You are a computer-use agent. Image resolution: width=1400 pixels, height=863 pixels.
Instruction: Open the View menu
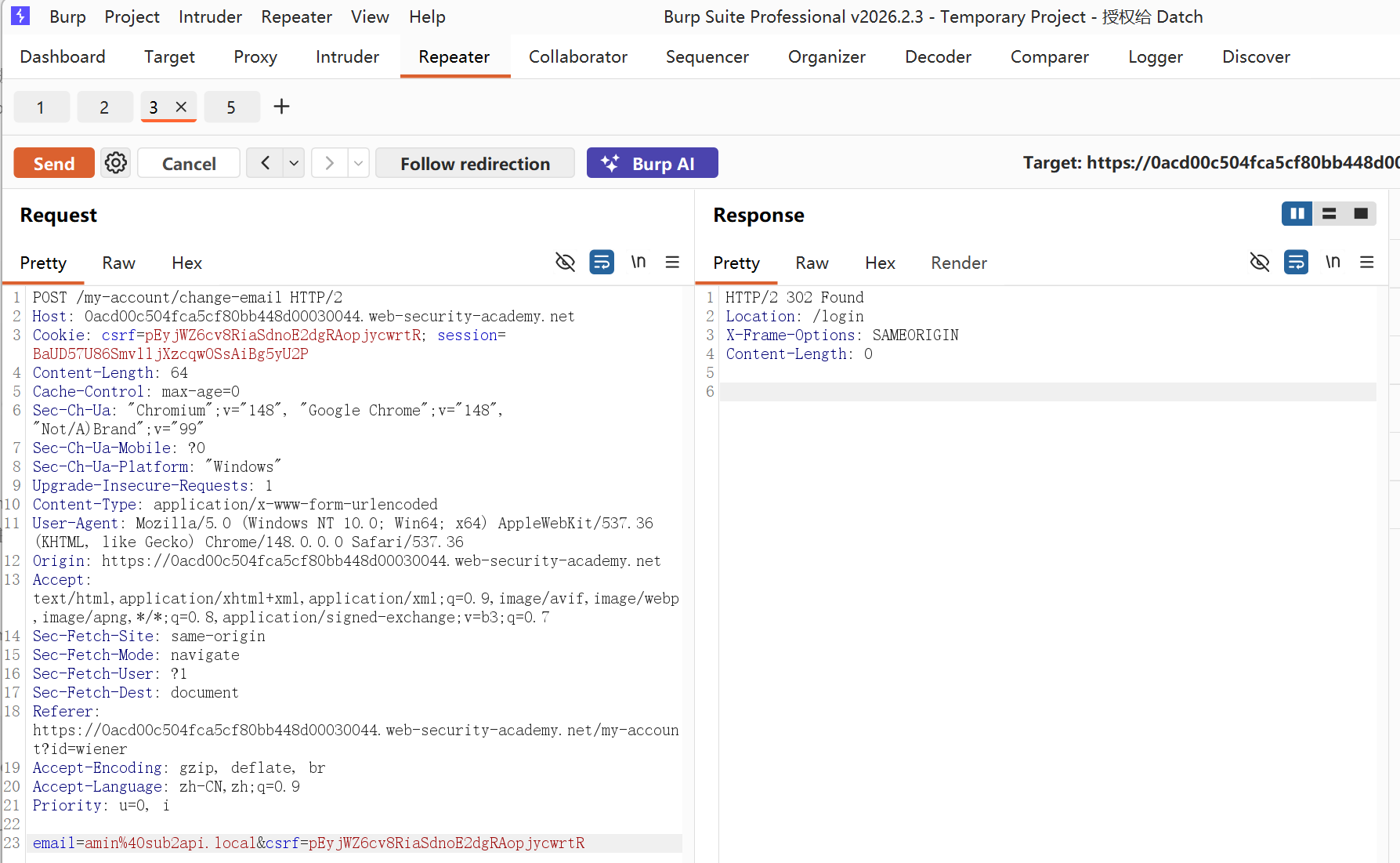(x=370, y=16)
